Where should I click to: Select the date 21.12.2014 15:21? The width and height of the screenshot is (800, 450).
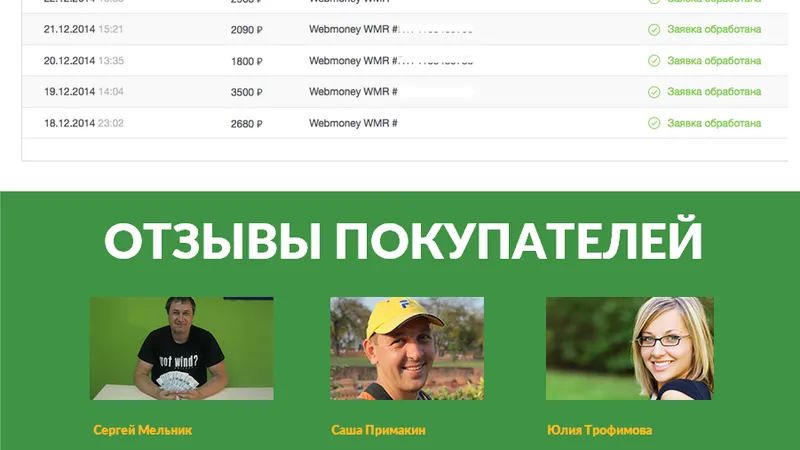[x=84, y=29]
